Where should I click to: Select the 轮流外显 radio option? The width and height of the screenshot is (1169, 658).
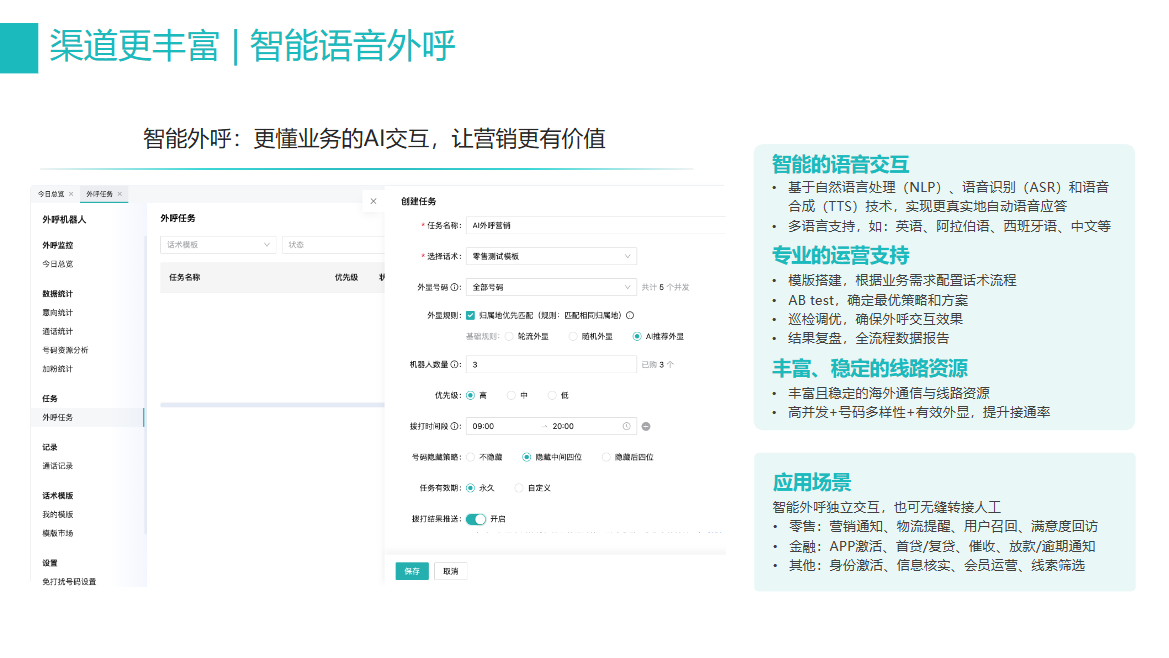(x=509, y=336)
